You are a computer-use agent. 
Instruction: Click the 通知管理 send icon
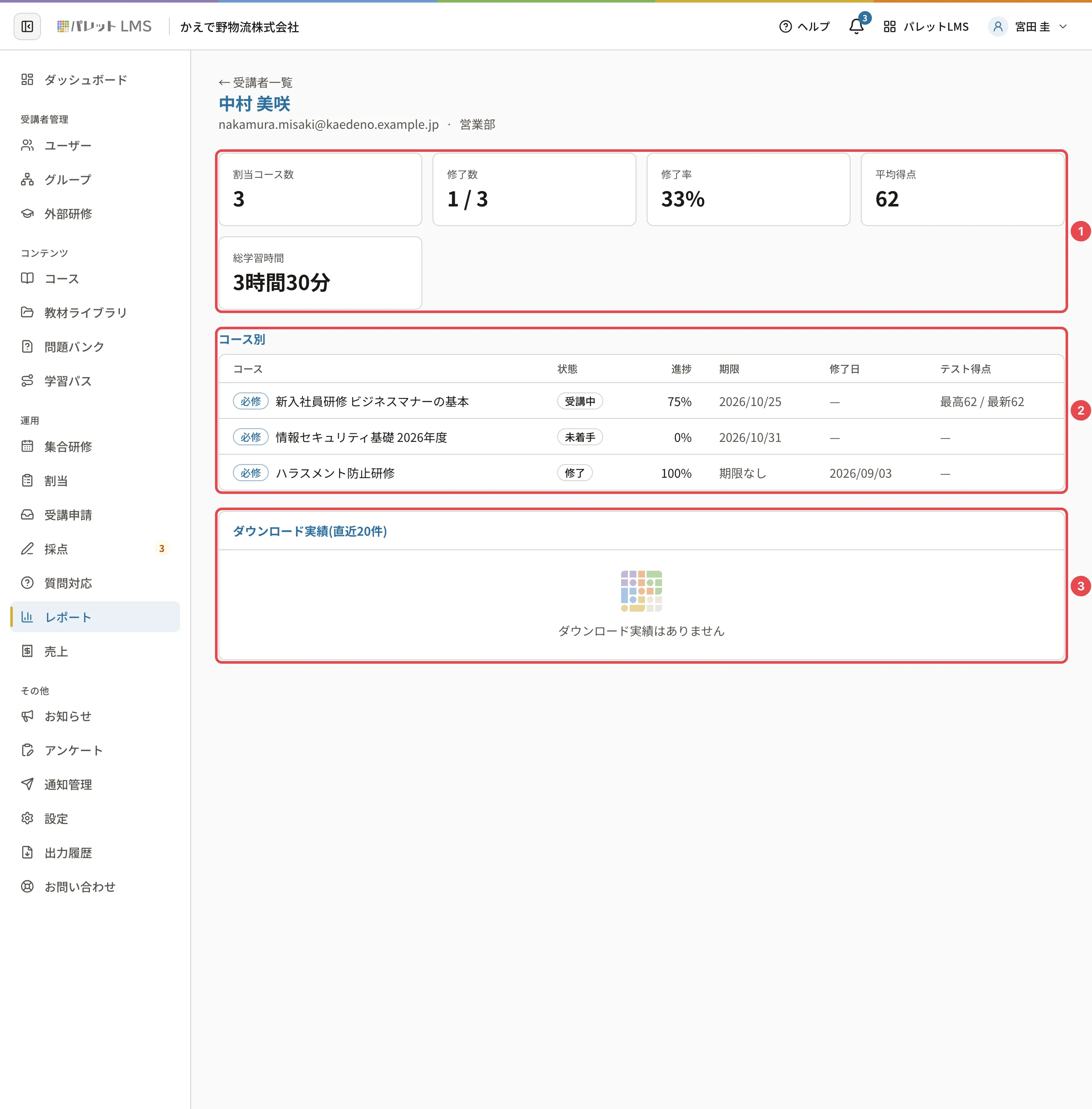click(x=27, y=784)
